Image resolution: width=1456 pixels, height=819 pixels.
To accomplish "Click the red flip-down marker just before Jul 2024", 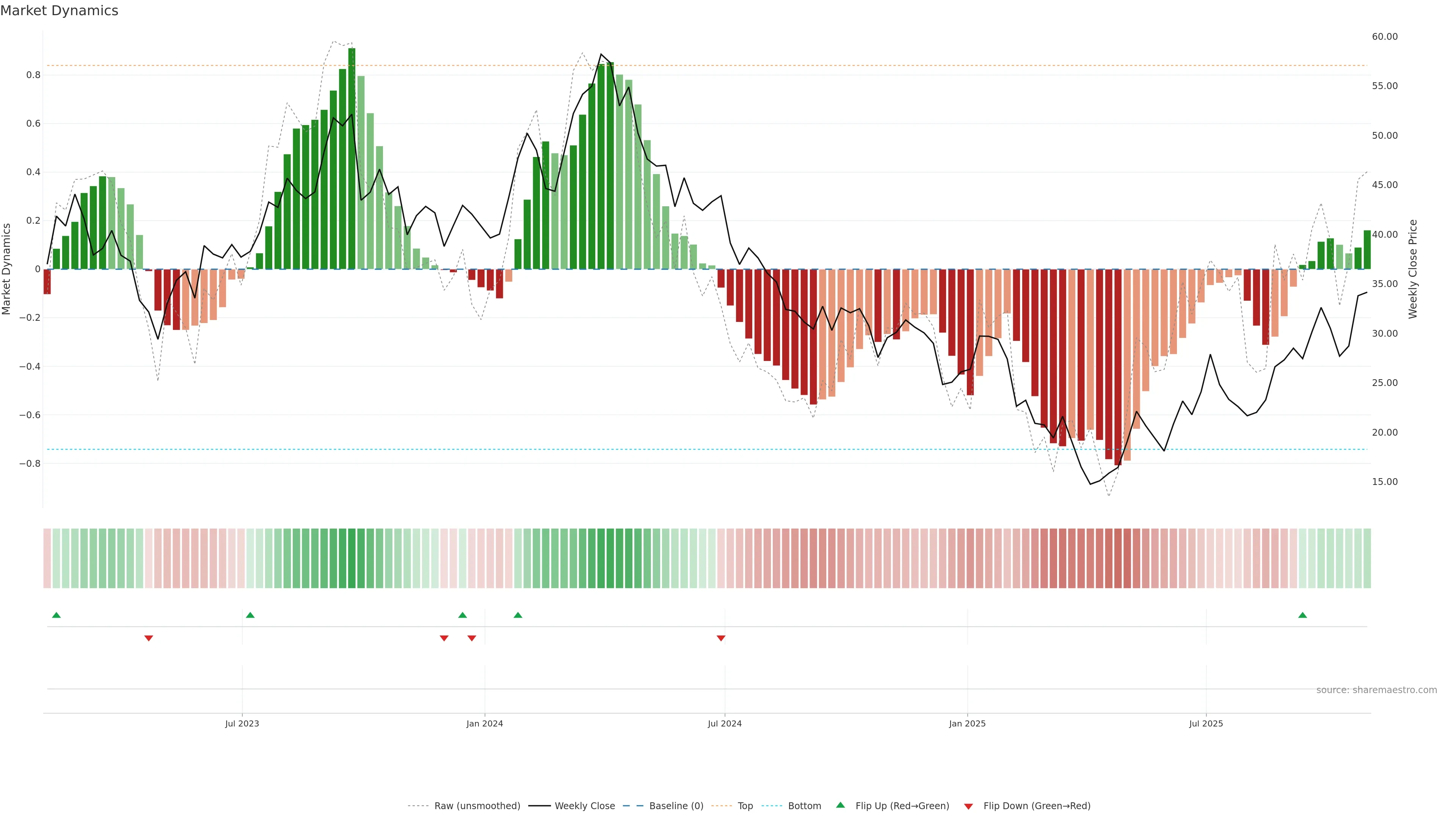I will pyautogui.click(x=721, y=638).
